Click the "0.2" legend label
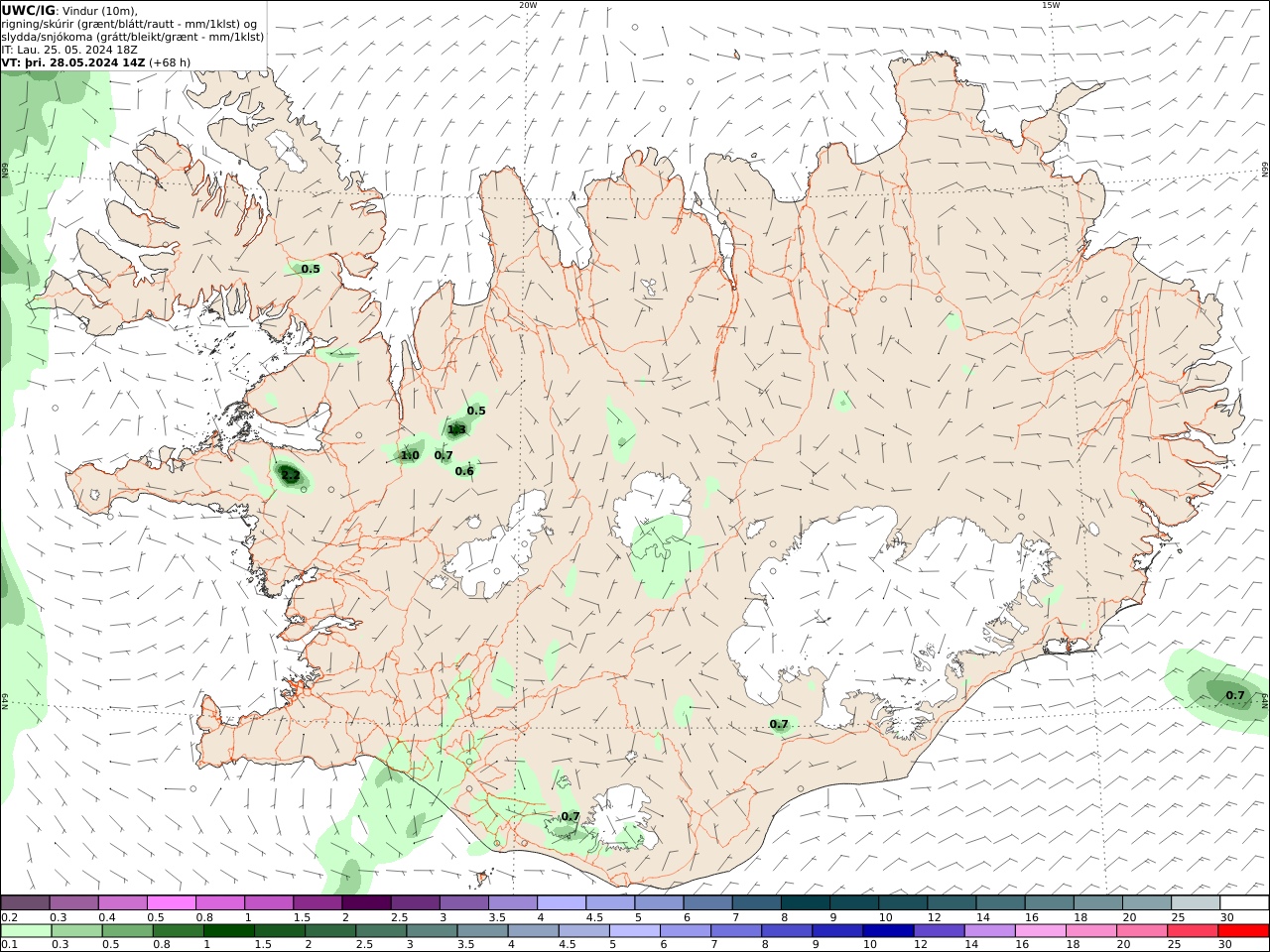This screenshot has height=952, width=1270. coord(10,917)
